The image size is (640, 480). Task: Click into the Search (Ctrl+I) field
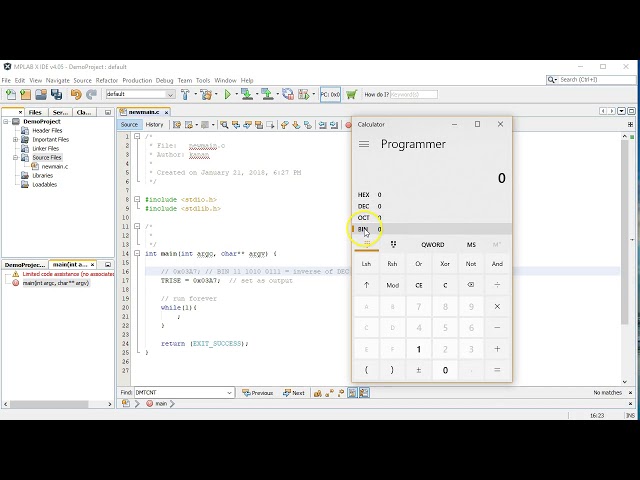point(598,80)
